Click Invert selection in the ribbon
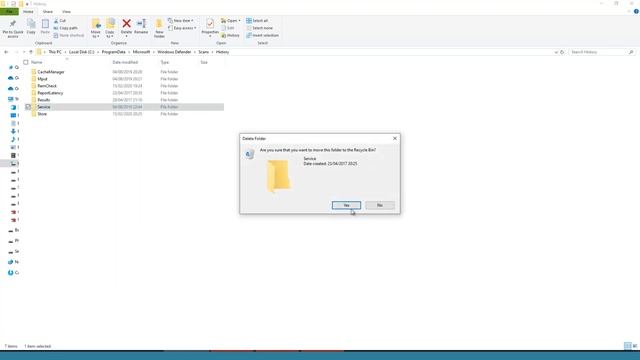The image size is (640, 360). (262, 36)
